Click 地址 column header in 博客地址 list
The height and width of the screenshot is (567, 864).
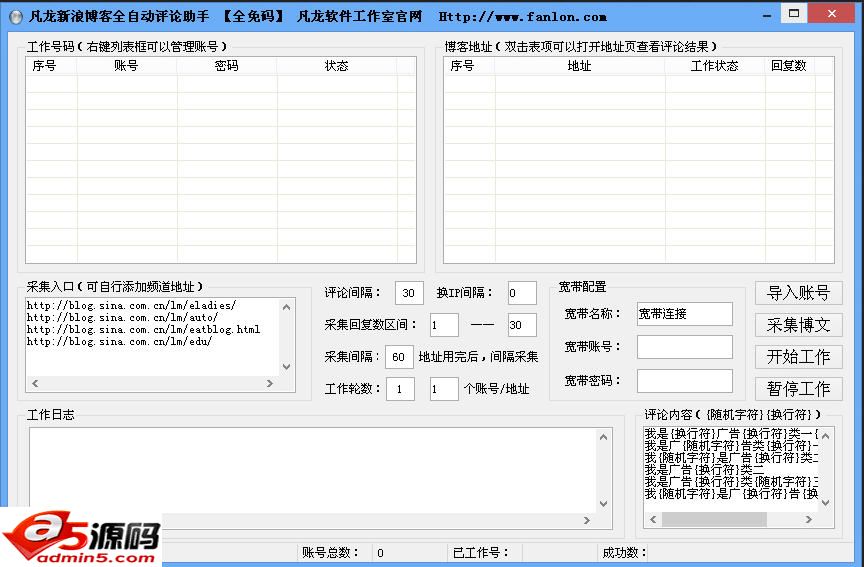pos(580,66)
